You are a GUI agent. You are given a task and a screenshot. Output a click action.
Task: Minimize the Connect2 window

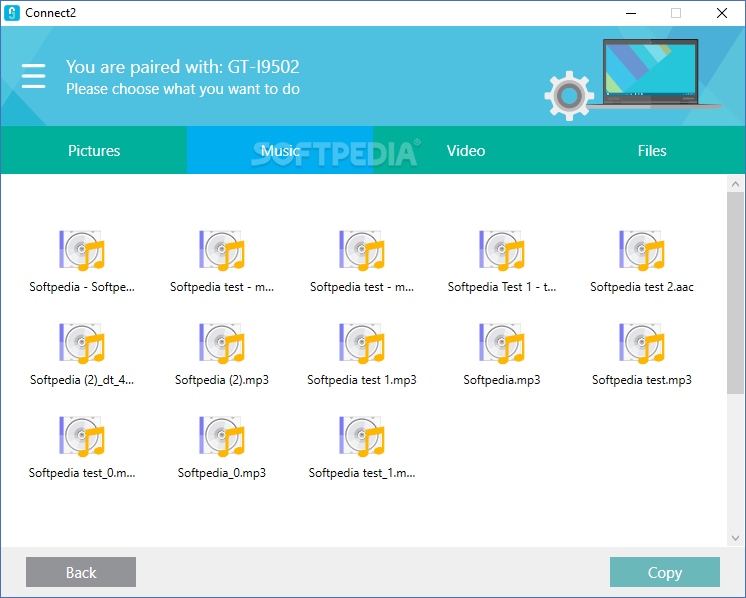[631, 13]
